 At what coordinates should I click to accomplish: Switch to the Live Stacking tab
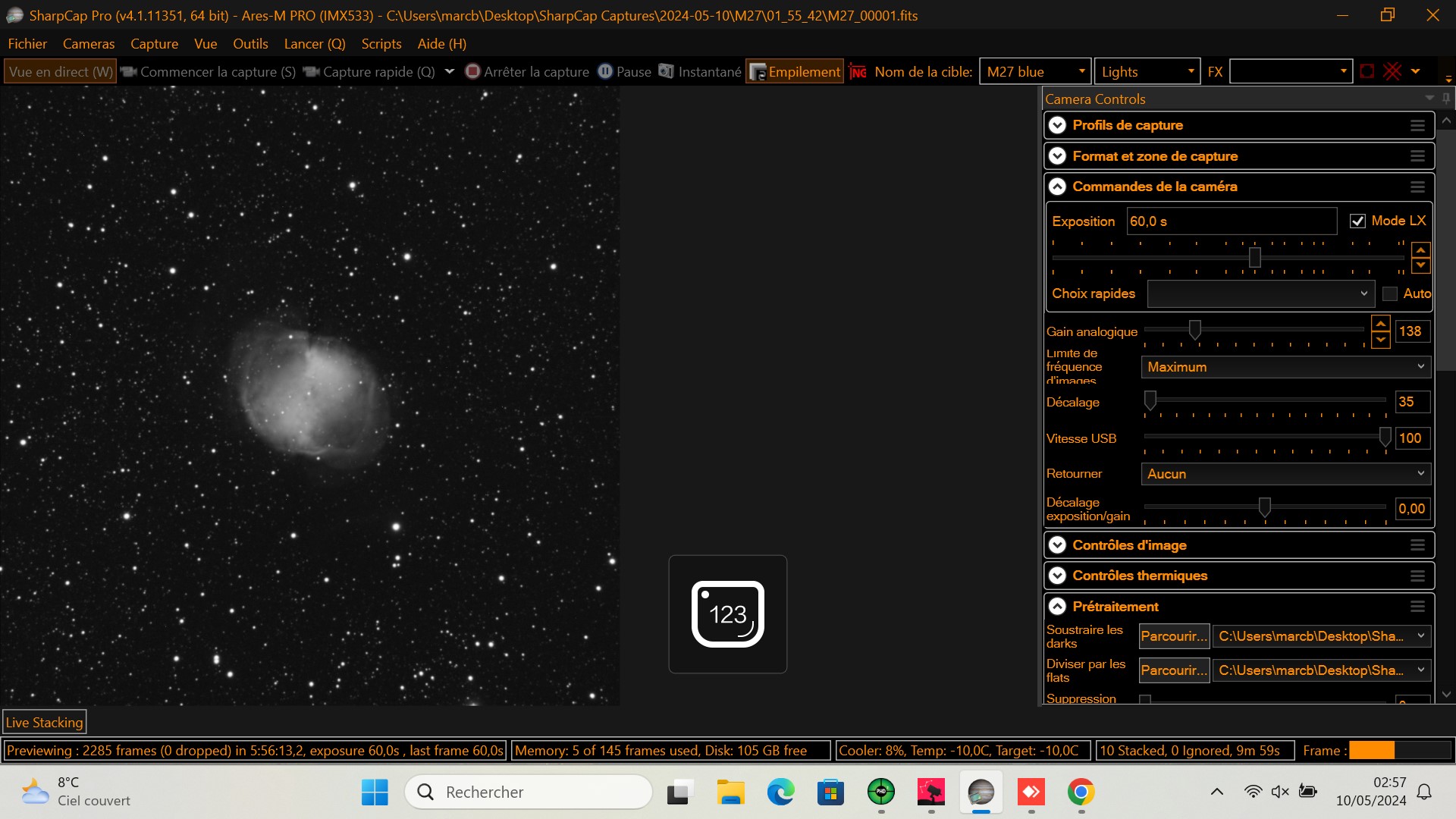[44, 722]
